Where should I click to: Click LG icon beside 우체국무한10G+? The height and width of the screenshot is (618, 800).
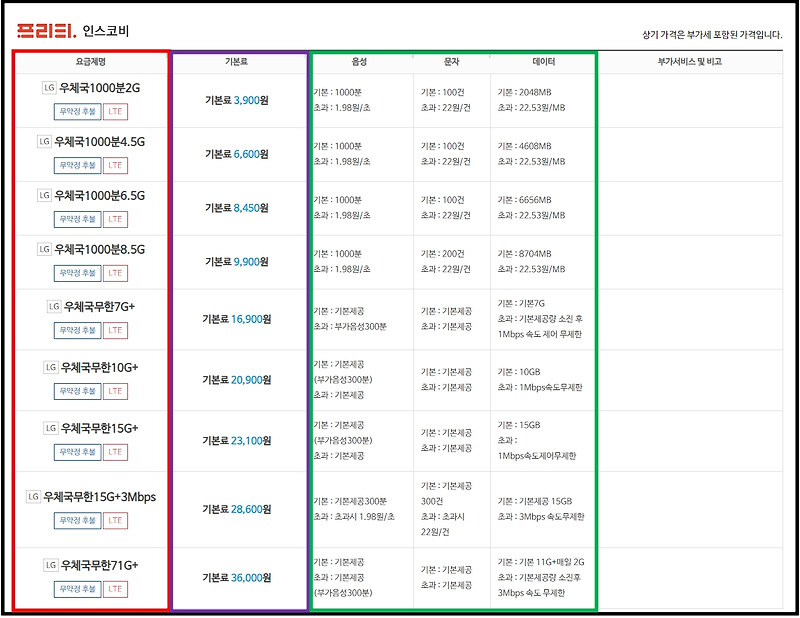click(51, 367)
